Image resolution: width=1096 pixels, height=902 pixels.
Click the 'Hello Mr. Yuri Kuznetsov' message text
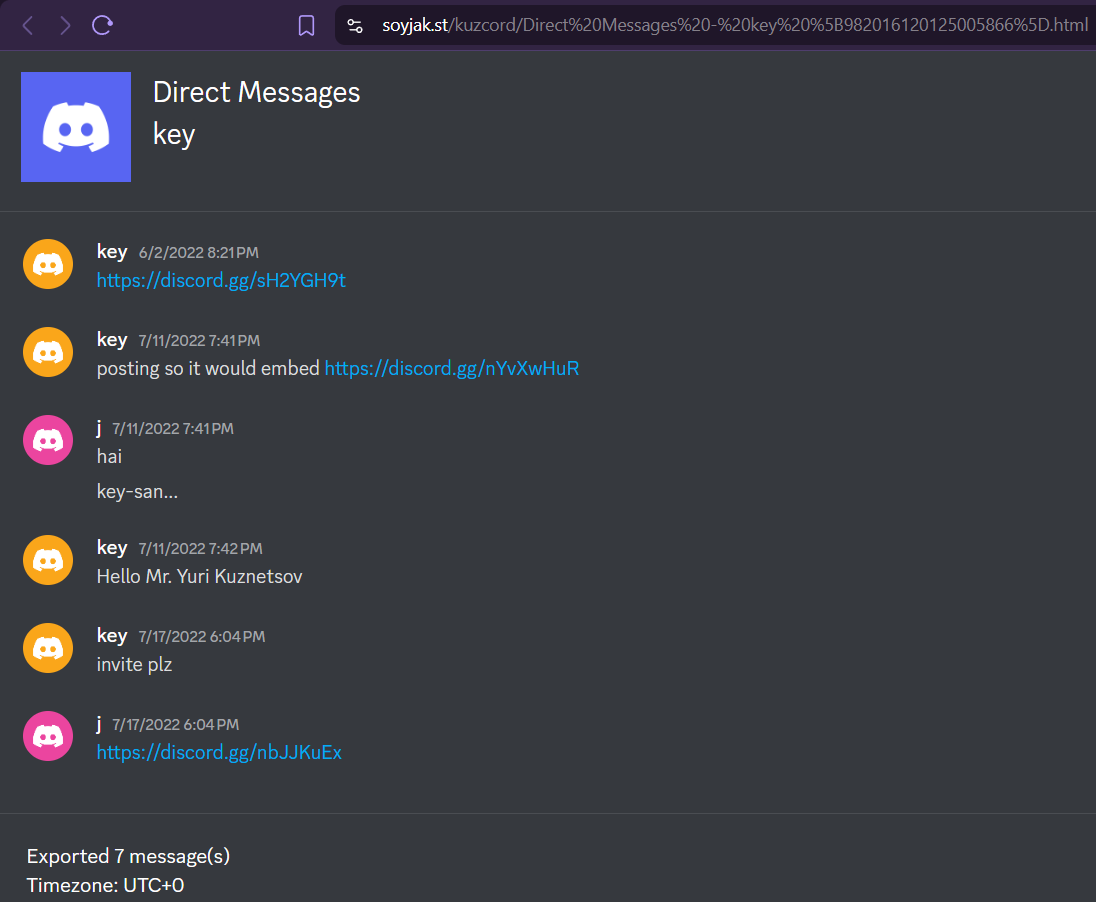pyautogui.click(x=199, y=576)
